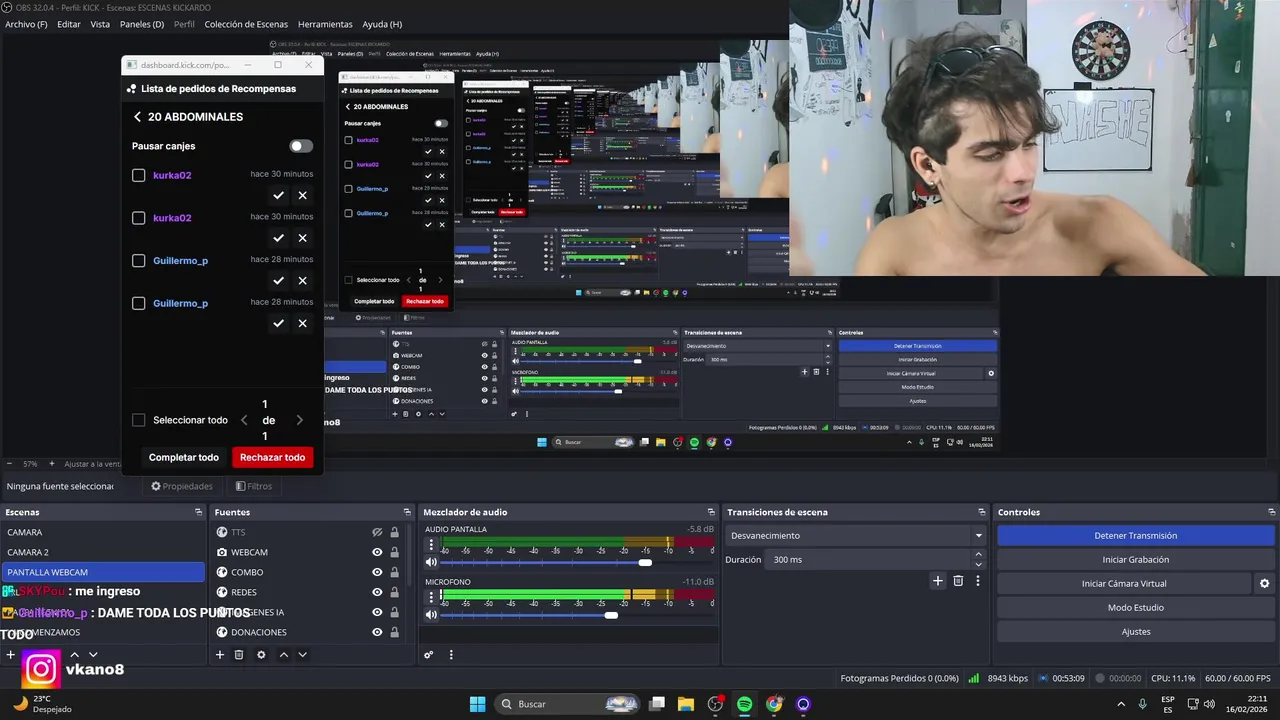Open advanced audio properties gears icon
The image size is (1280, 720).
tap(429, 655)
